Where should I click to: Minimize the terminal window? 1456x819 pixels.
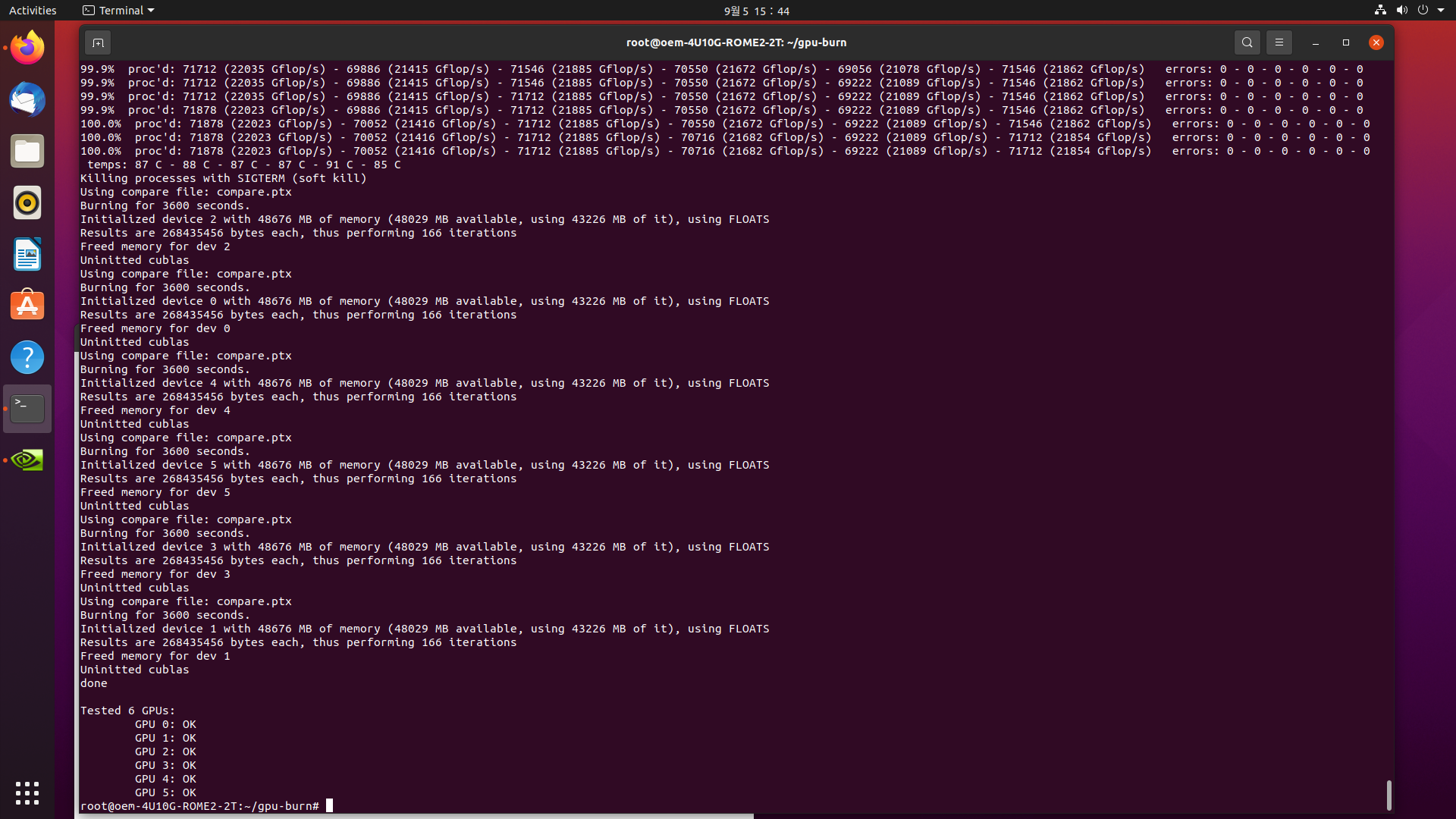[1316, 42]
